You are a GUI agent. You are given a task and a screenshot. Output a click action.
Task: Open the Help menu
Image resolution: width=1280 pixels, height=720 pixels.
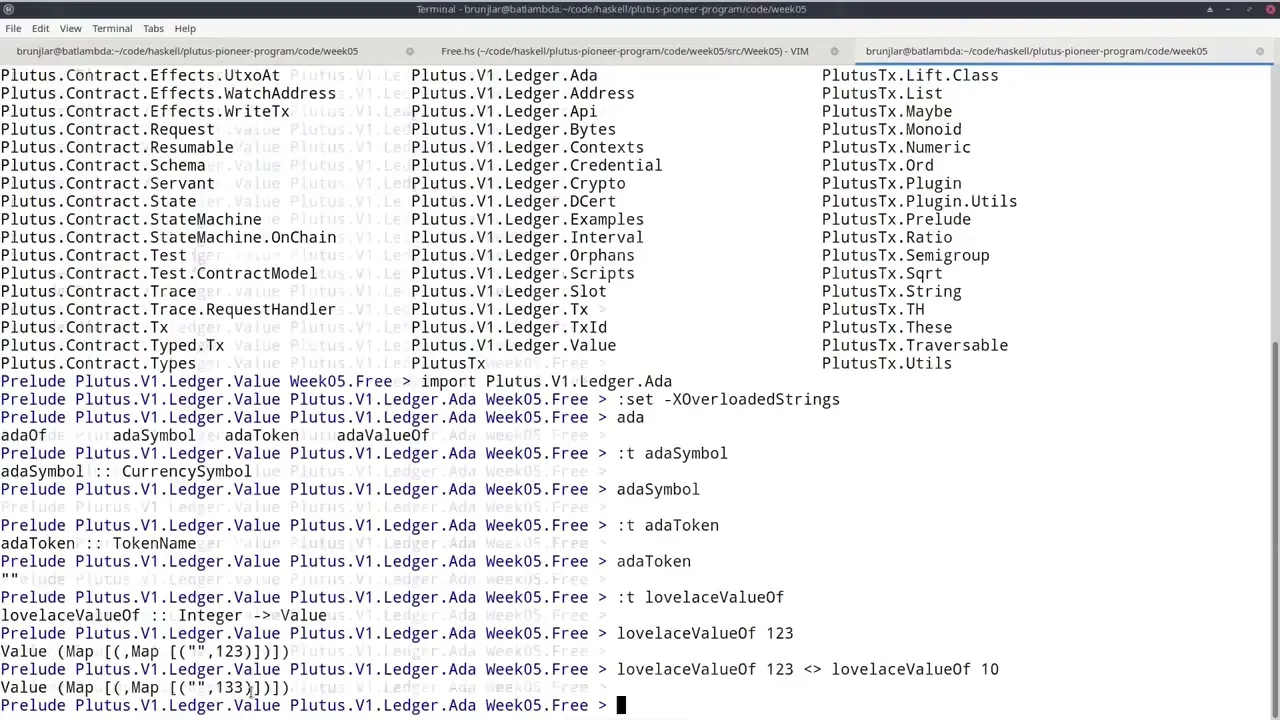[185, 28]
